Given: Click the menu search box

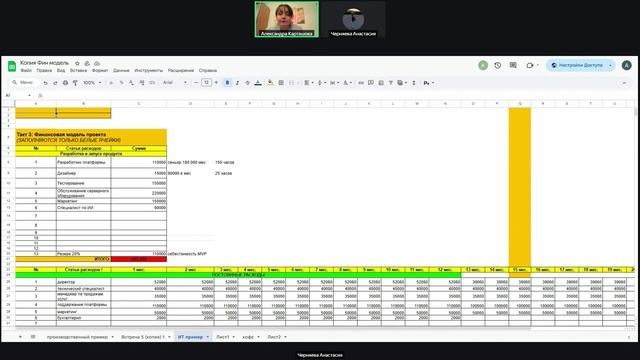Looking at the screenshot, I should pyautogui.click(x=23, y=83).
